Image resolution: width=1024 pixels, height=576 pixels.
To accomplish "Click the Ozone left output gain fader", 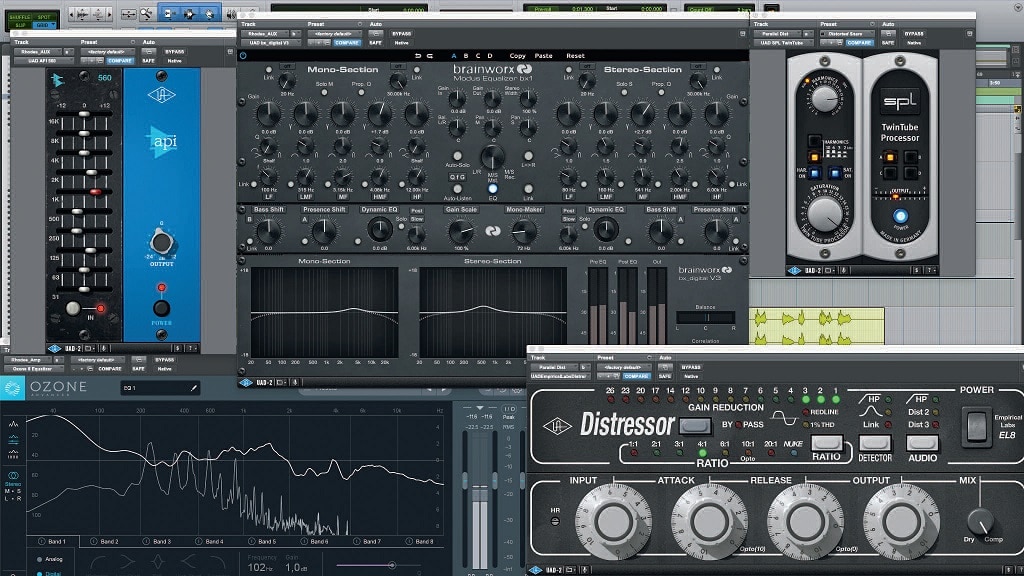I will [465, 481].
